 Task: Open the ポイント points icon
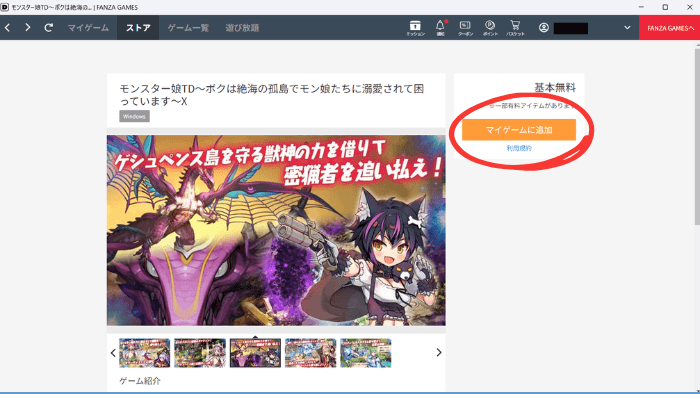[490, 28]
